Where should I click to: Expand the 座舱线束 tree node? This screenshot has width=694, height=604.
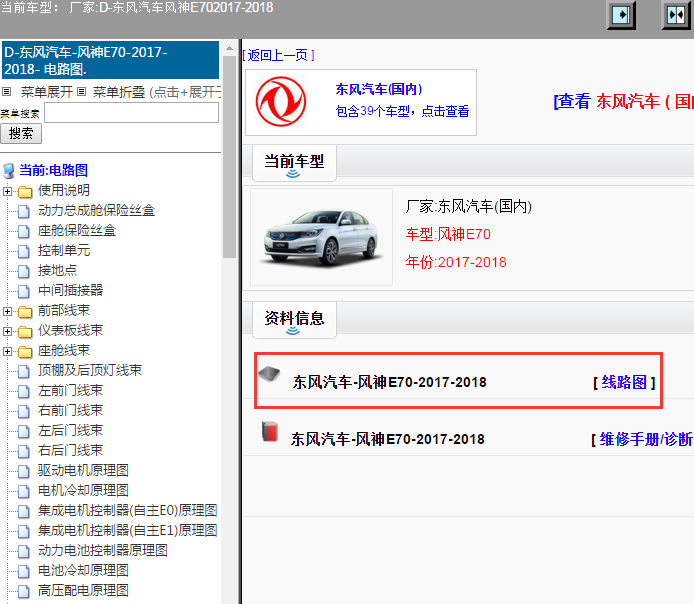click(x=7, y=351)
